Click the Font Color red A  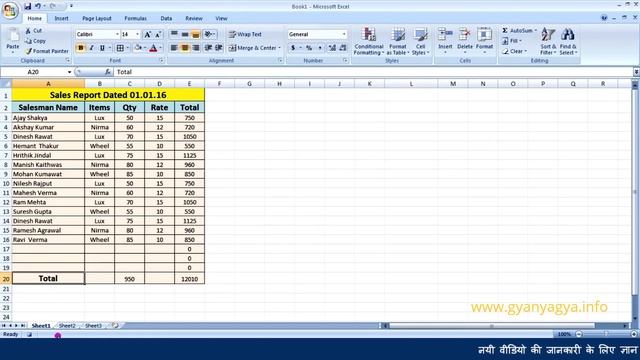point(153,48)
